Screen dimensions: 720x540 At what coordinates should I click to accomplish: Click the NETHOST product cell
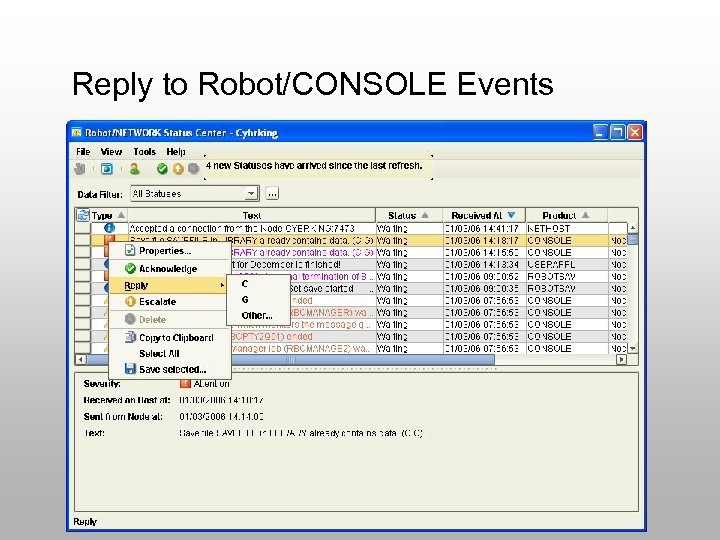pyautogui.click(x=567, y=228)
